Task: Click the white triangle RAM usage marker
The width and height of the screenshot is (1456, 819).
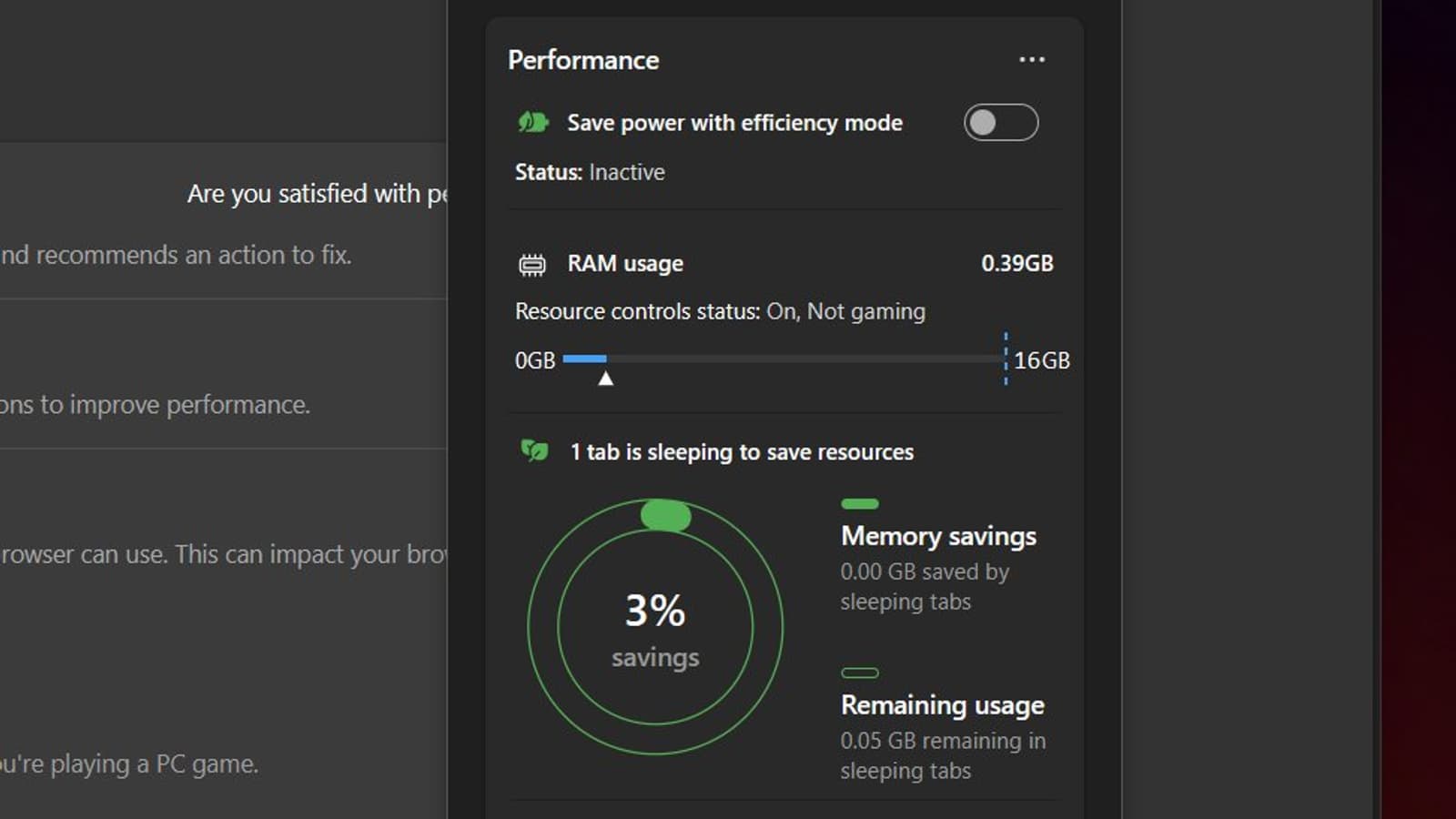Action: 605,379
